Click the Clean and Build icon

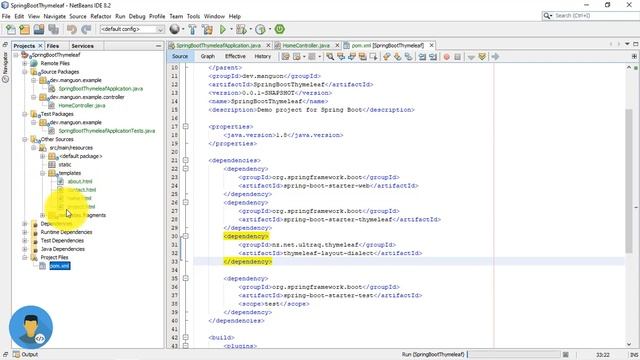pyautogui.click(x=207, y=29)
